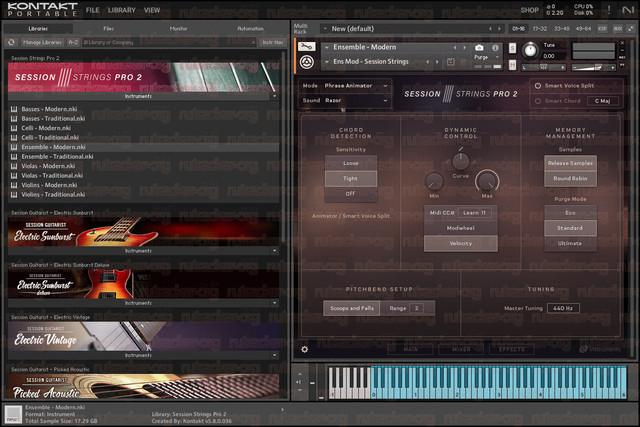Screen dimensions: 640x427
Task: Click the instrument Tune knob
Action: coord(530,50)
